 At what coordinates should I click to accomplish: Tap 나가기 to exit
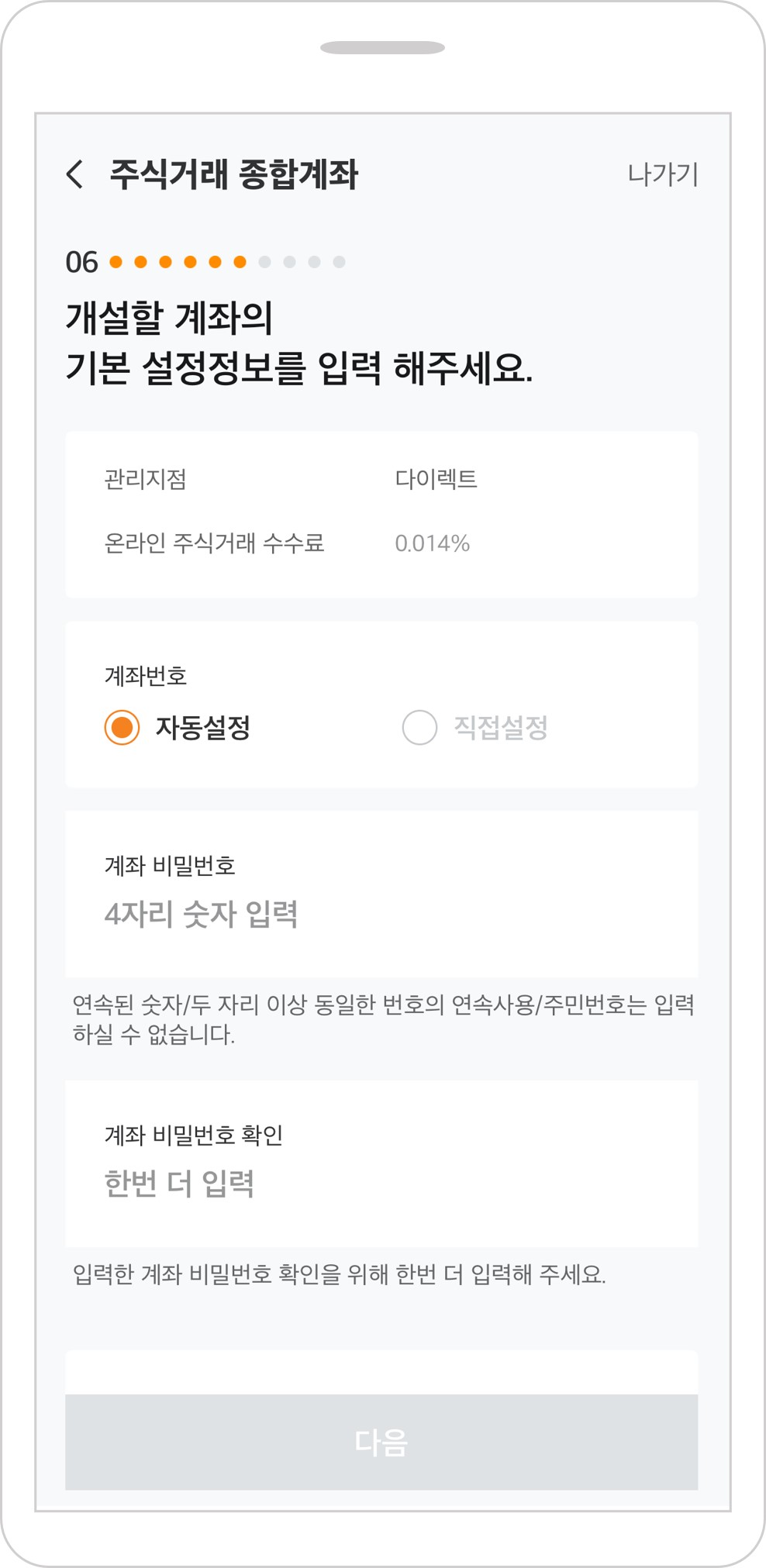[x=663, y=174]
